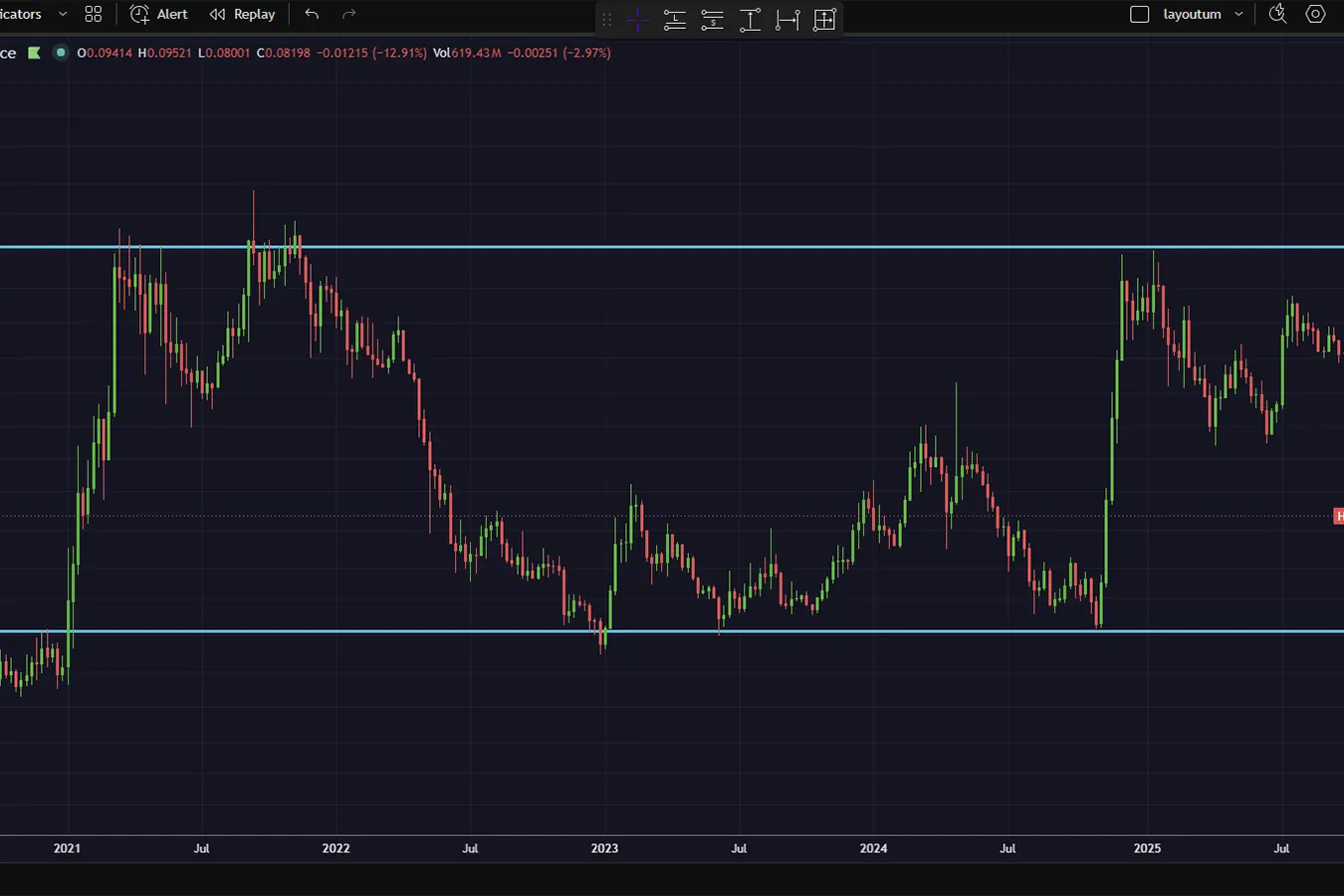
Task: Select the lower blue horizontal support line
Action: [672, 631]
